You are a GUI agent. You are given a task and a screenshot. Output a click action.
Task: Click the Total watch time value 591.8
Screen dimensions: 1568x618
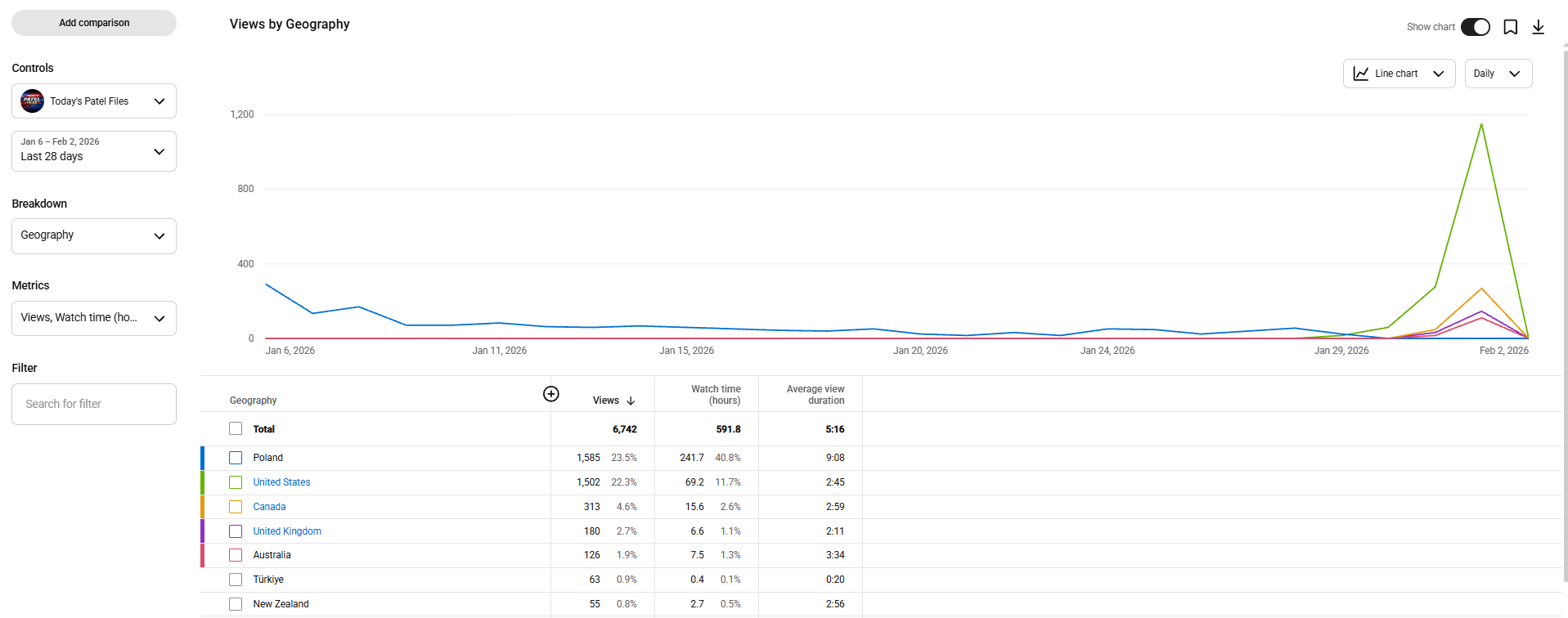(728, 429)
